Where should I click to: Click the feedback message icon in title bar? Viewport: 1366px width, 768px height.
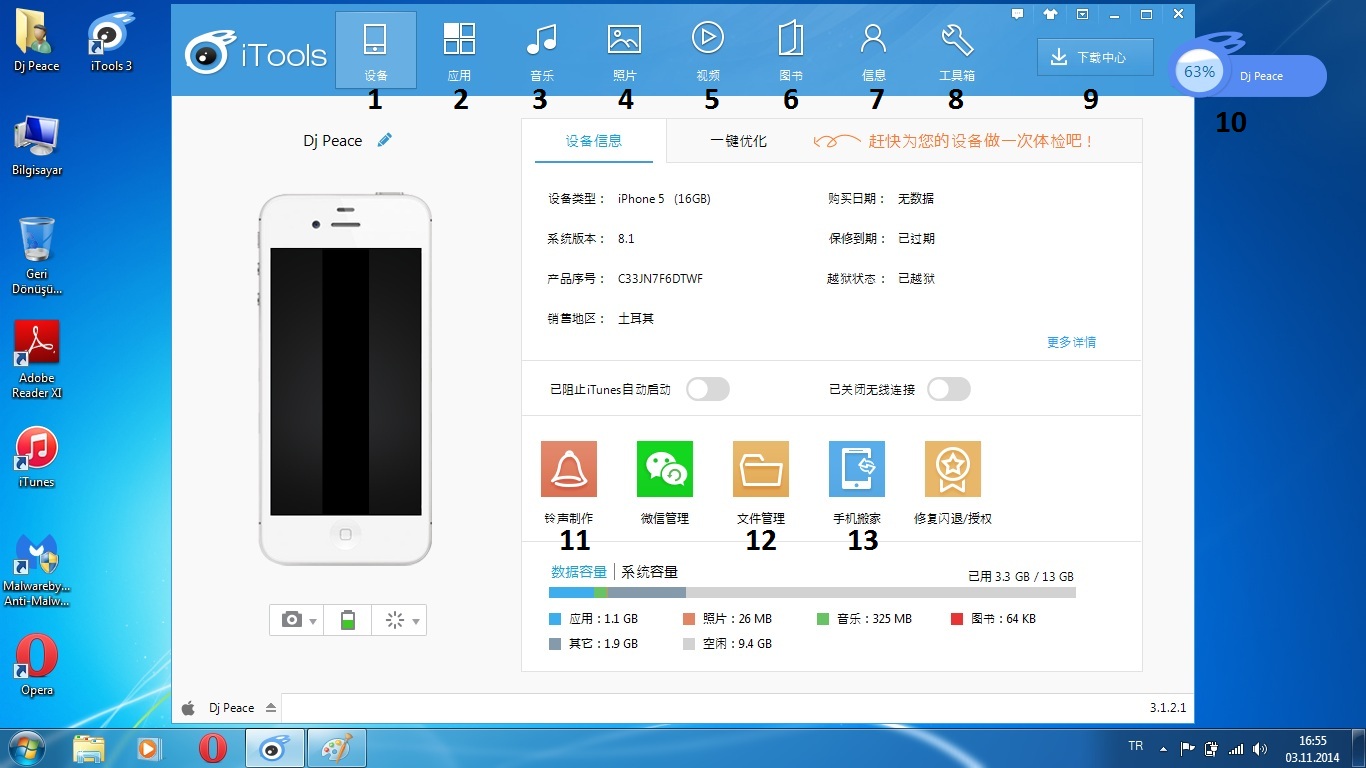point(1017,14)
